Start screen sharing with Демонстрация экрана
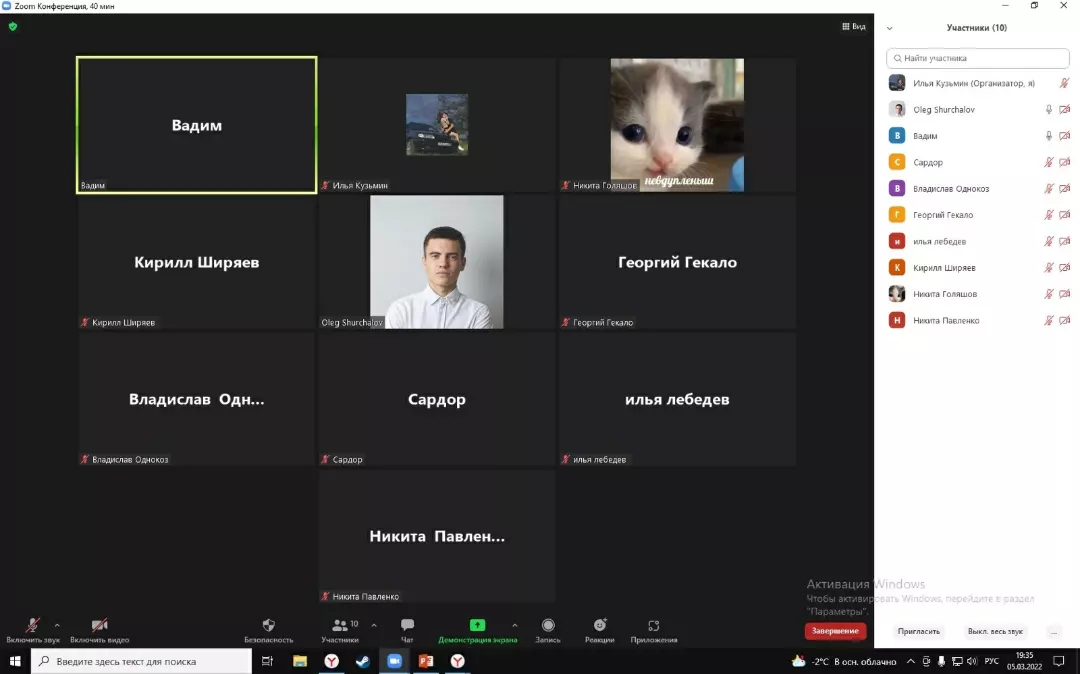 pyautogui.click(x=477, y=626)
